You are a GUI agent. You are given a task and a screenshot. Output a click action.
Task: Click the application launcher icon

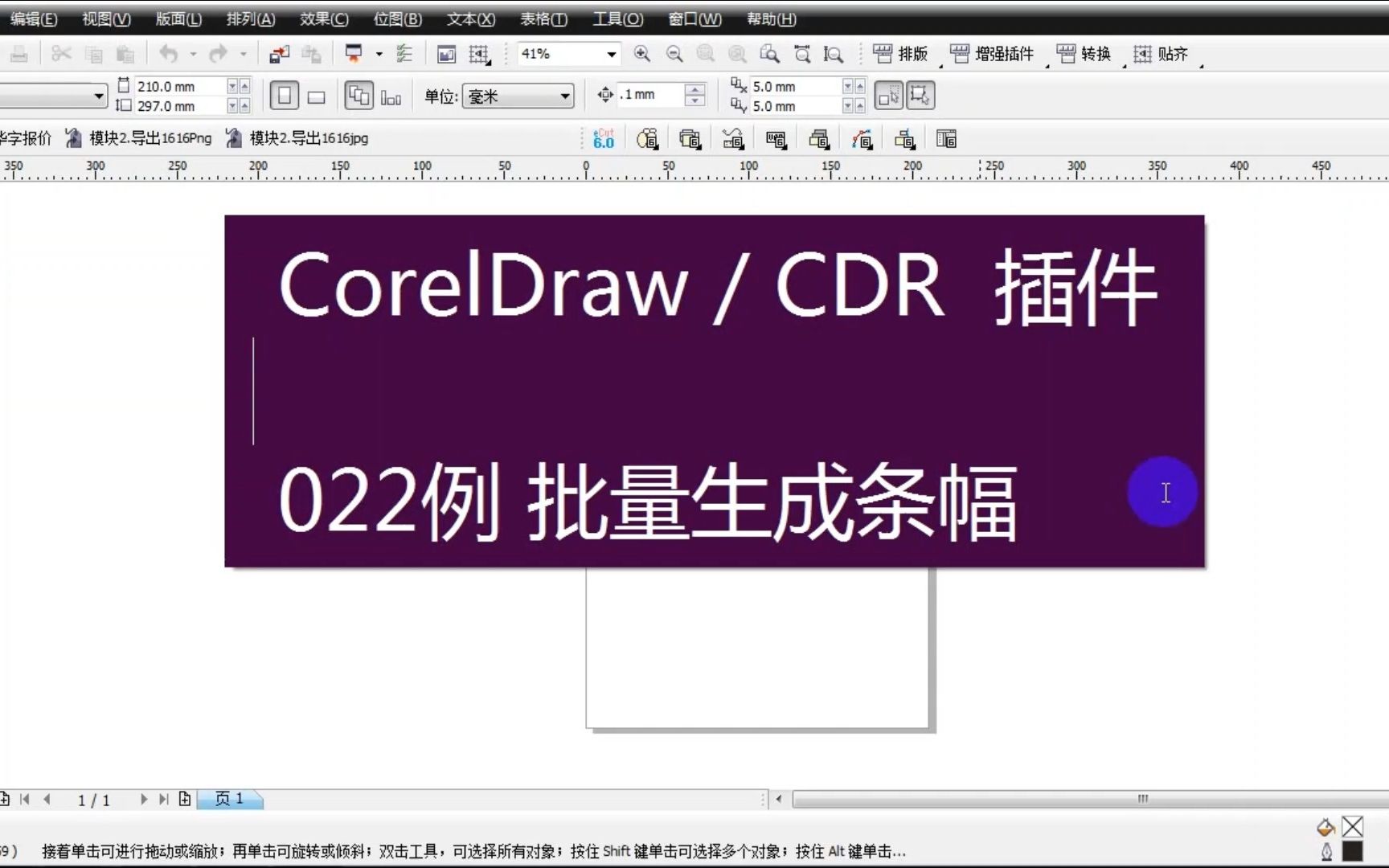pyautogui.click(x=354, y=54)
